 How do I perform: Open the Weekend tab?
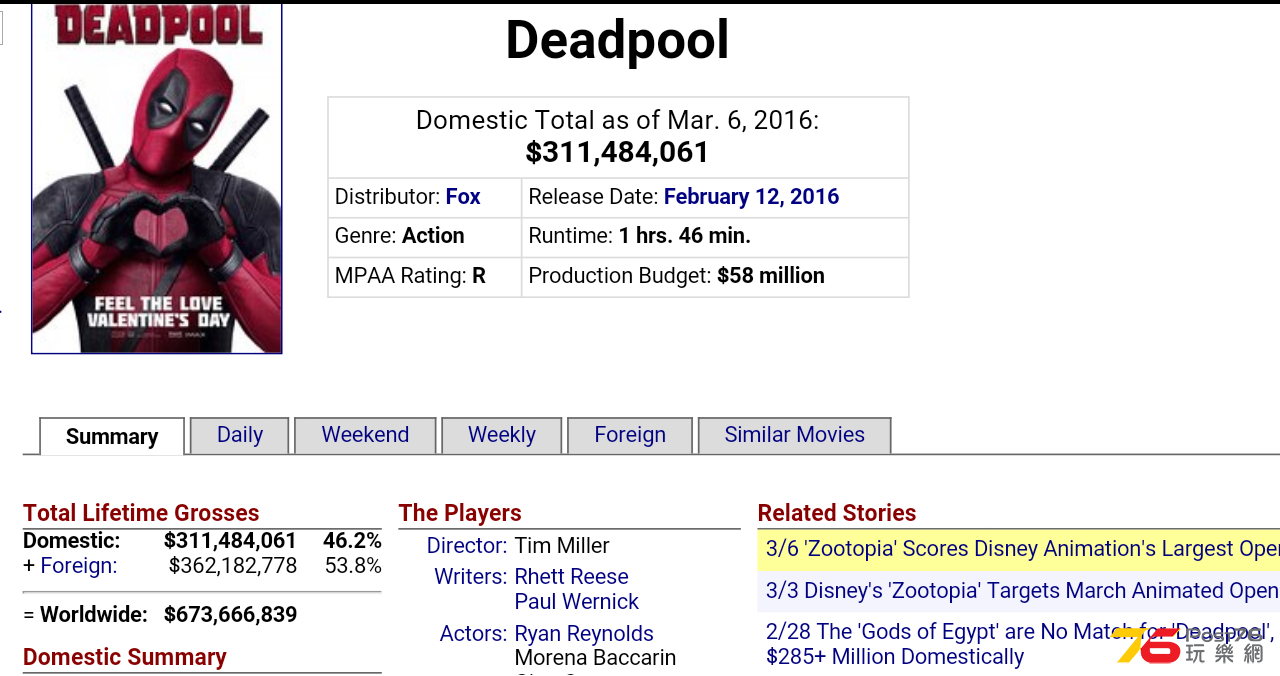coord(365,435)
